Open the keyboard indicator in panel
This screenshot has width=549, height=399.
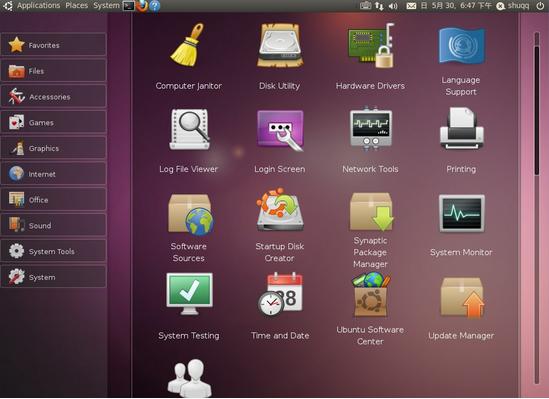[365, 6]
